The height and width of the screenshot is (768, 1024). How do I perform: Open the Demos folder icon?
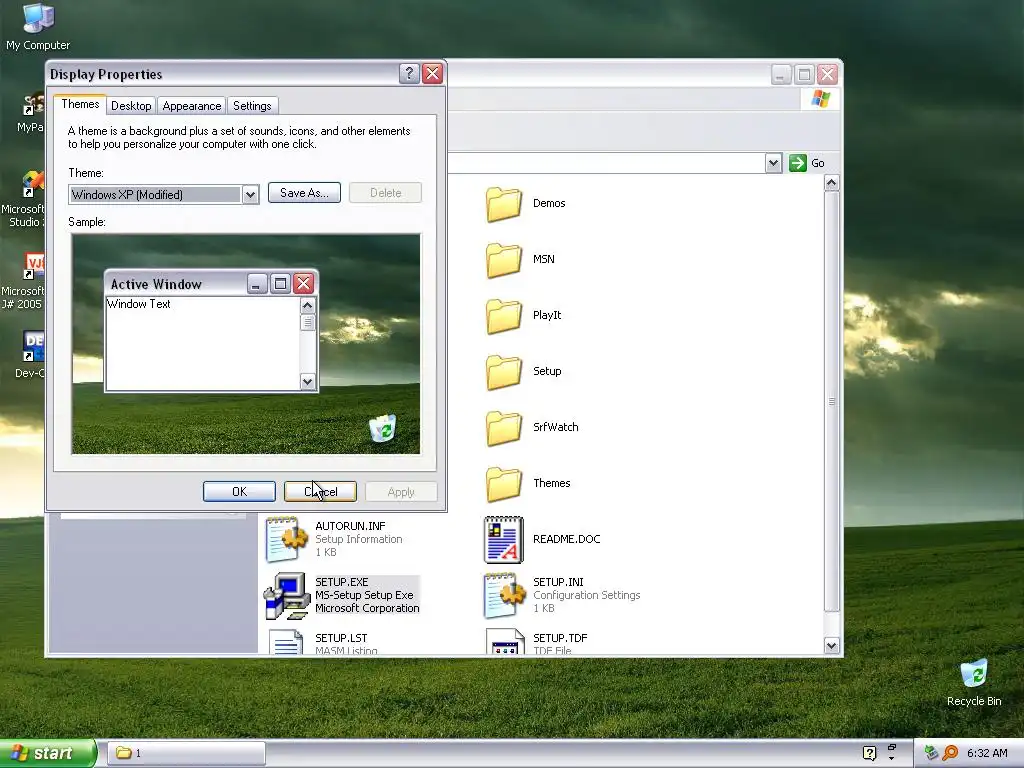[x=504, y=204]
